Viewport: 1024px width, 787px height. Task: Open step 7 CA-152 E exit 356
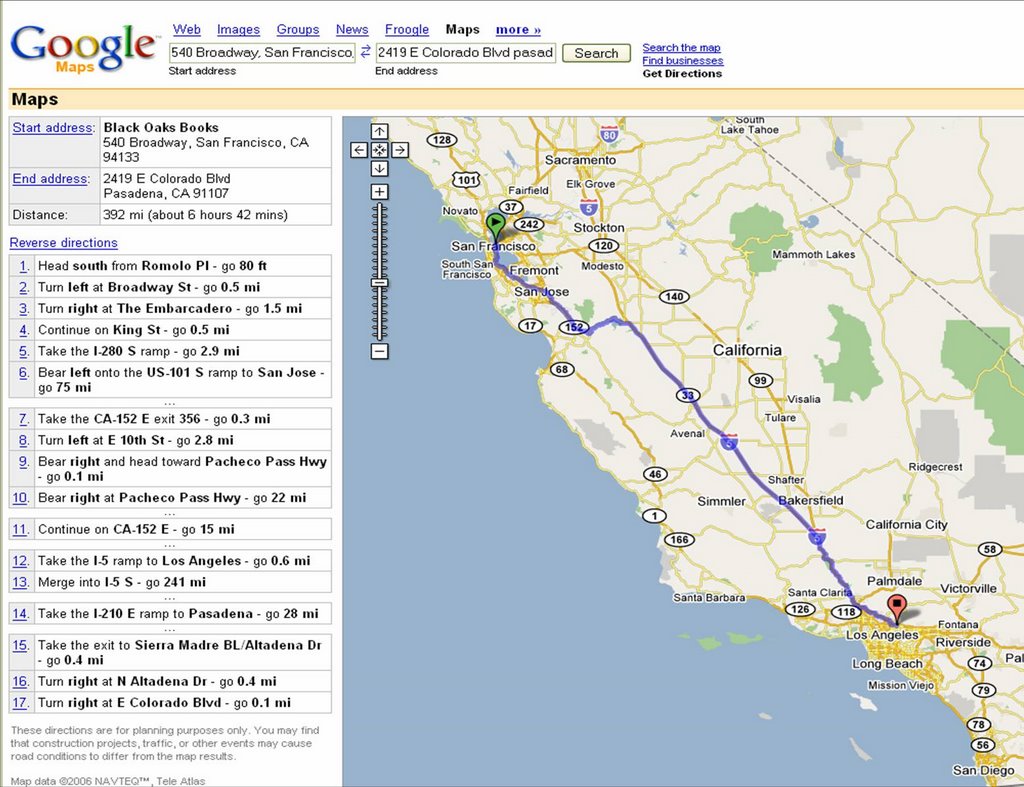pyautogui.click(x=170, y=419)
